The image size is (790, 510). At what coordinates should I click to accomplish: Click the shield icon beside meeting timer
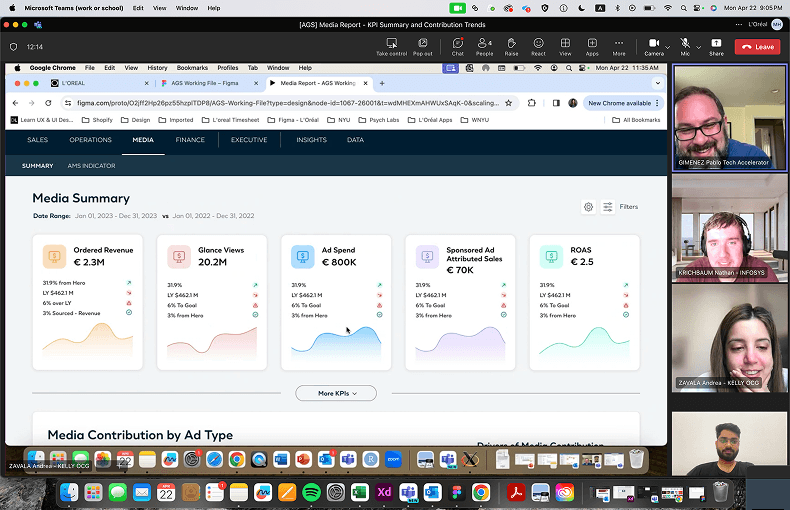tap(14, 47)
